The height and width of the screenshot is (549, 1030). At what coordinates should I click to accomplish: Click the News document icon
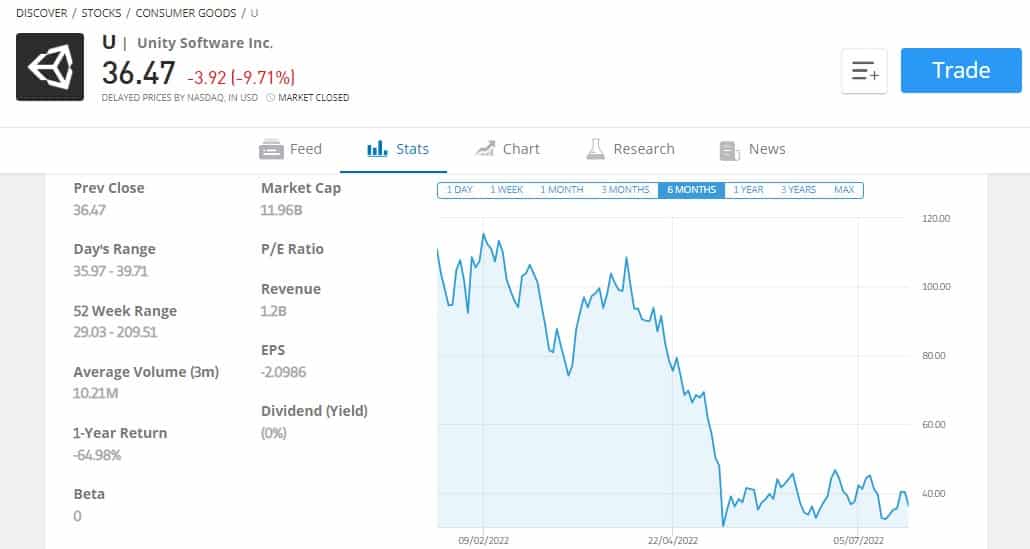click(x=729, y=150)
